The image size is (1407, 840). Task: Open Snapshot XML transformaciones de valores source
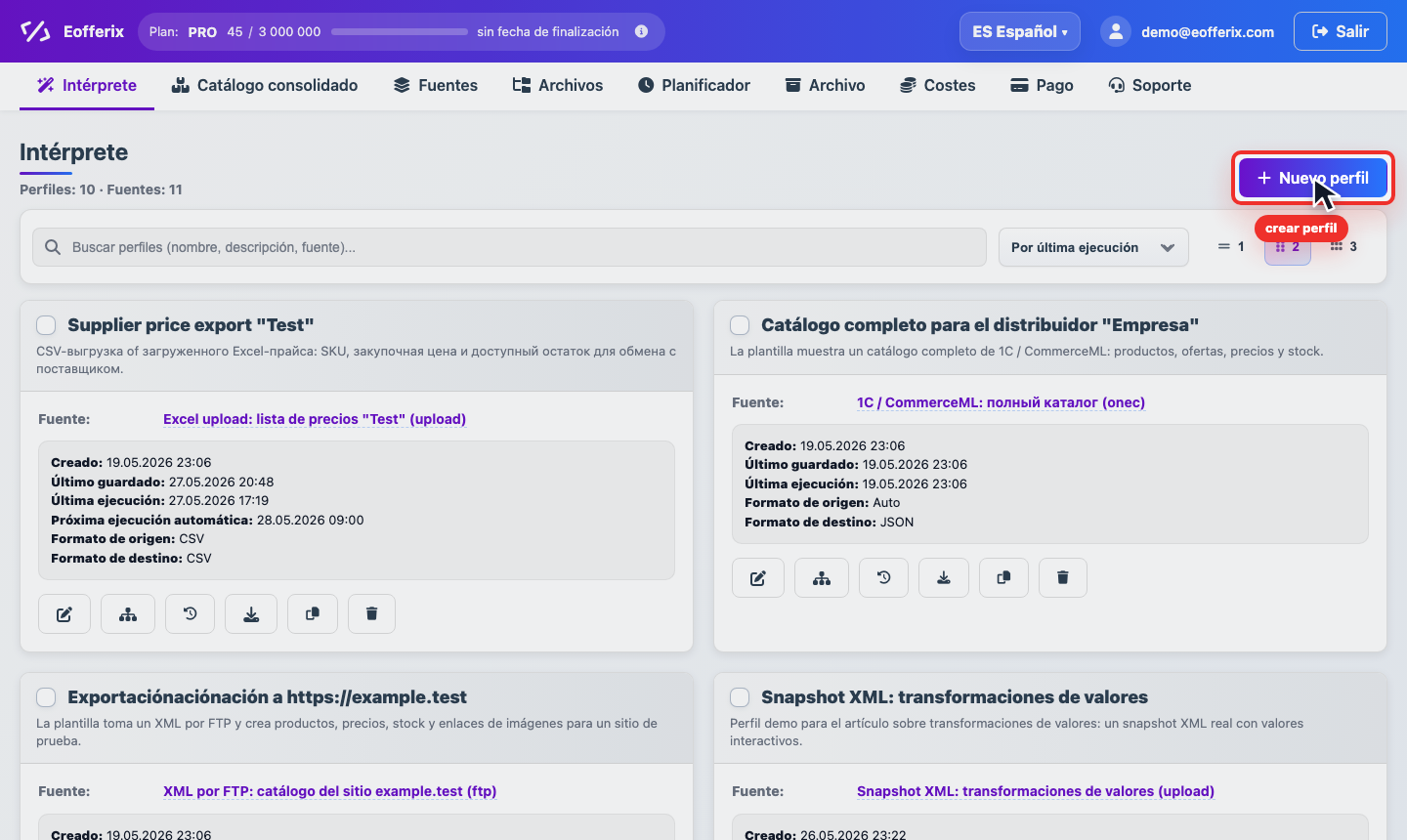tap(1036, 791)
